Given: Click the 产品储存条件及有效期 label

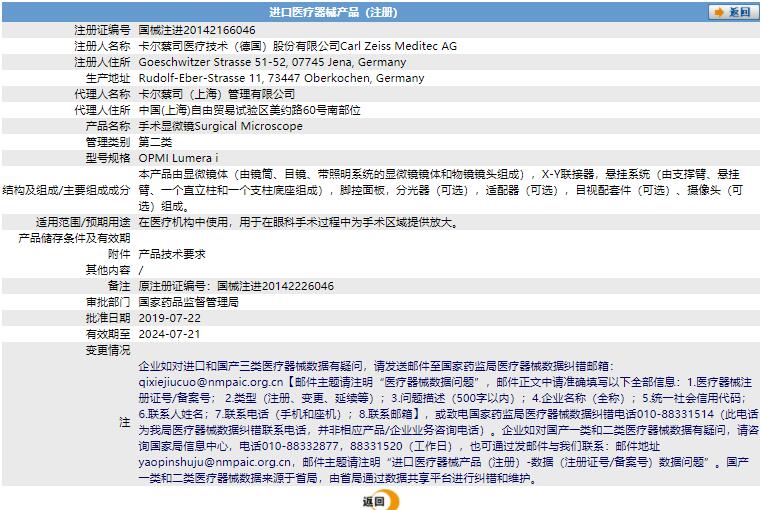Looking at the screenshot, I should 74,238.
